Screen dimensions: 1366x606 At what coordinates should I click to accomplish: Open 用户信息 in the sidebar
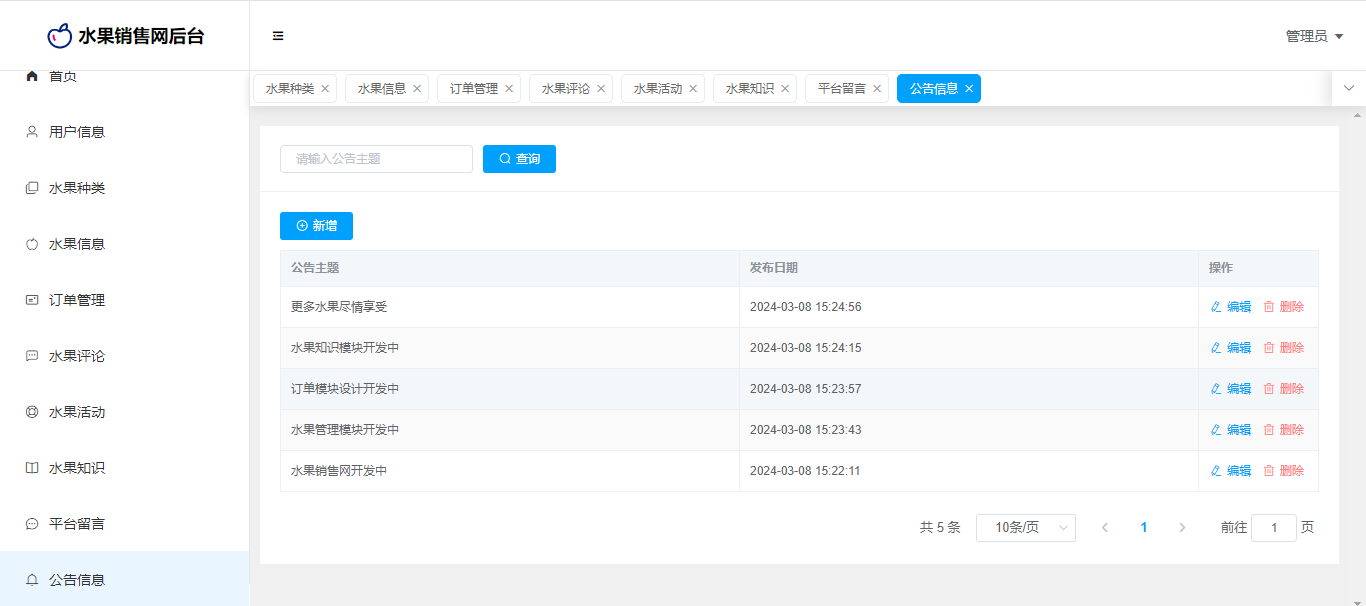[77, 132]
